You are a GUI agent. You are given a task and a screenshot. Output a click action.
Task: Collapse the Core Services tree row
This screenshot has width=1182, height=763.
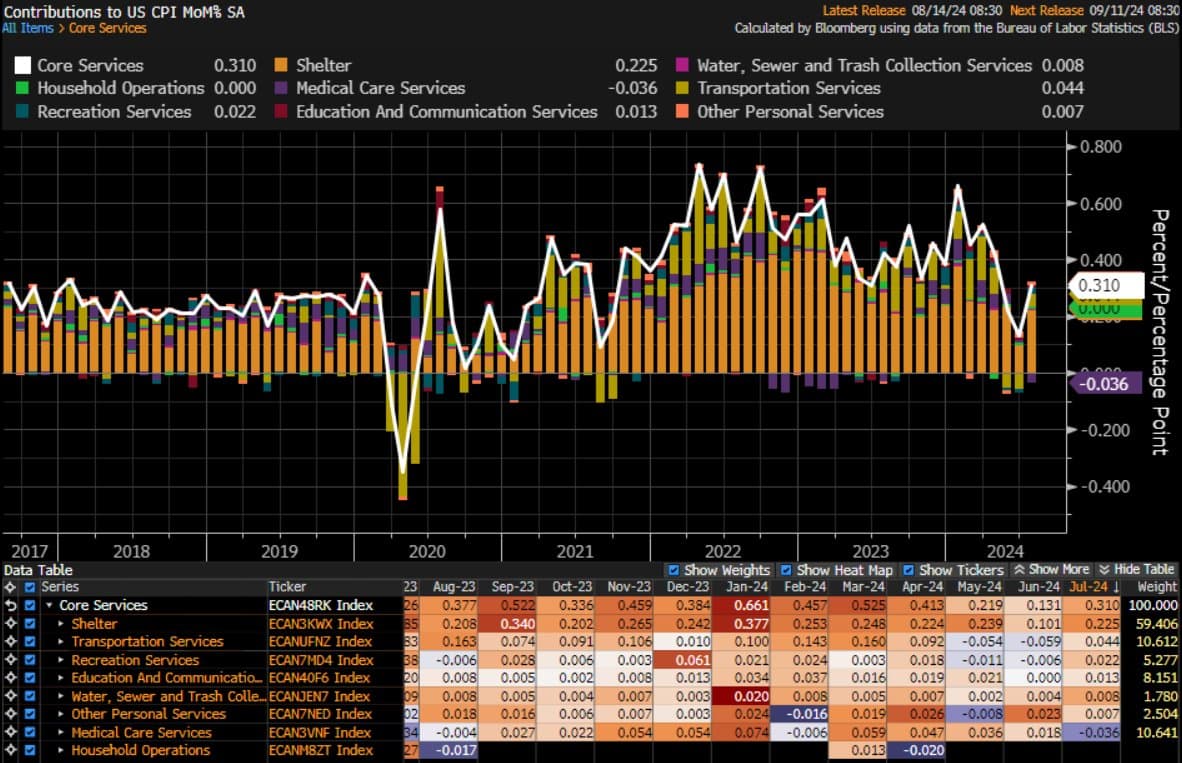point(49,606)
